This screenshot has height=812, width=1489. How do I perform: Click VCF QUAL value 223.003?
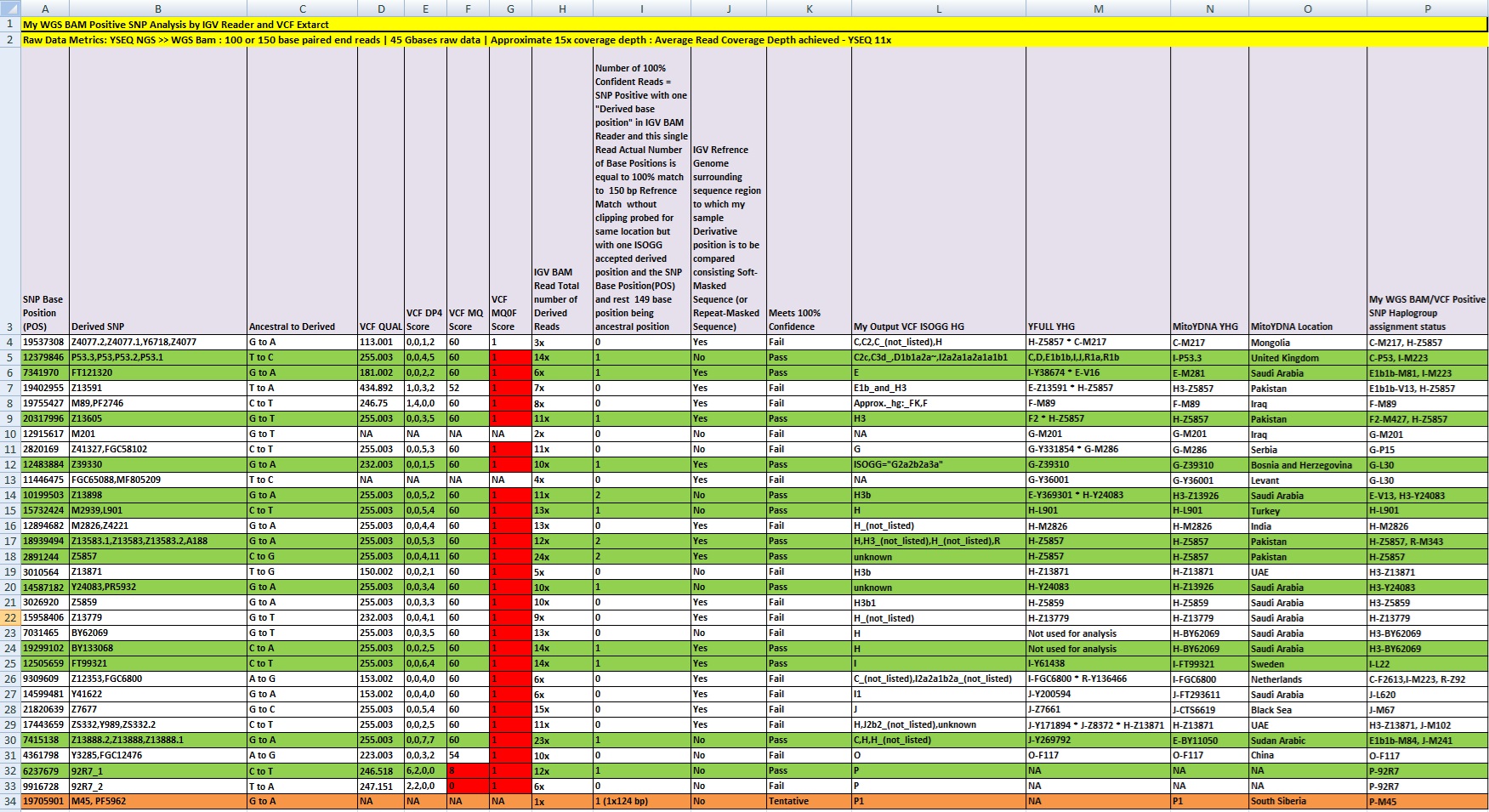(x=381, y=755)
